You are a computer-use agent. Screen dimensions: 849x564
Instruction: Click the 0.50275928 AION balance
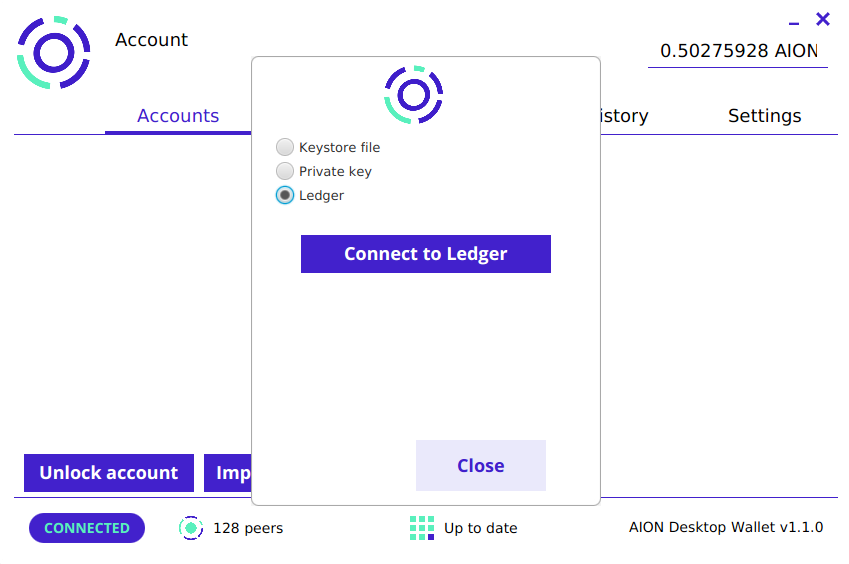pos(739,51)
